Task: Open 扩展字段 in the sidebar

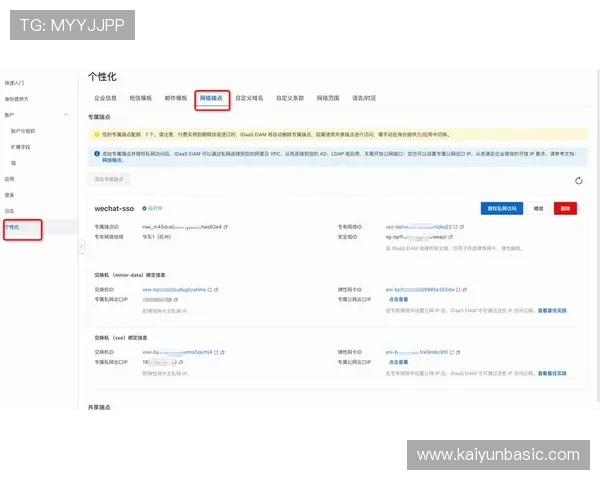Action: click(x=21, y=147)
